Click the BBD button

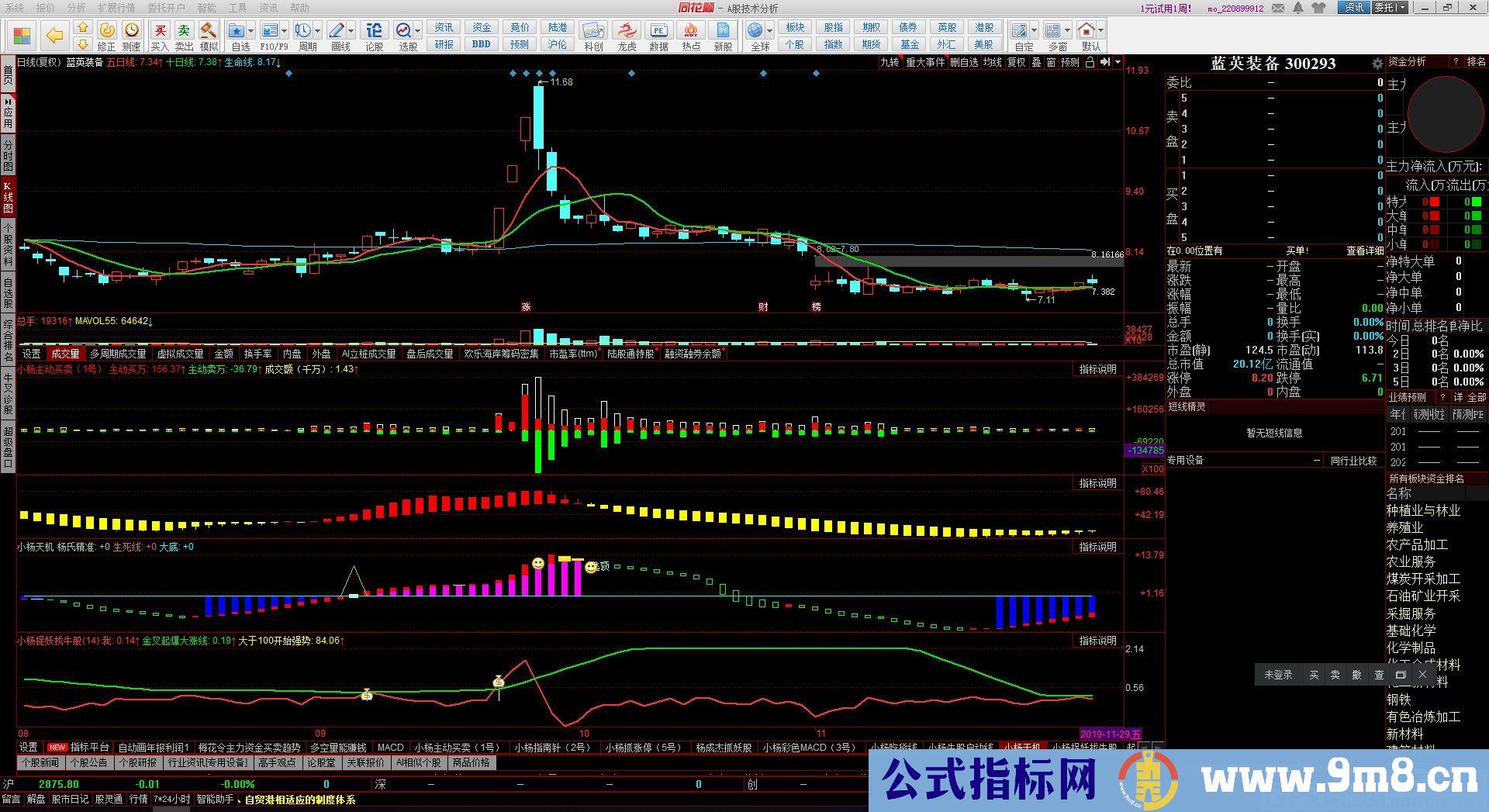pos(482,44)
